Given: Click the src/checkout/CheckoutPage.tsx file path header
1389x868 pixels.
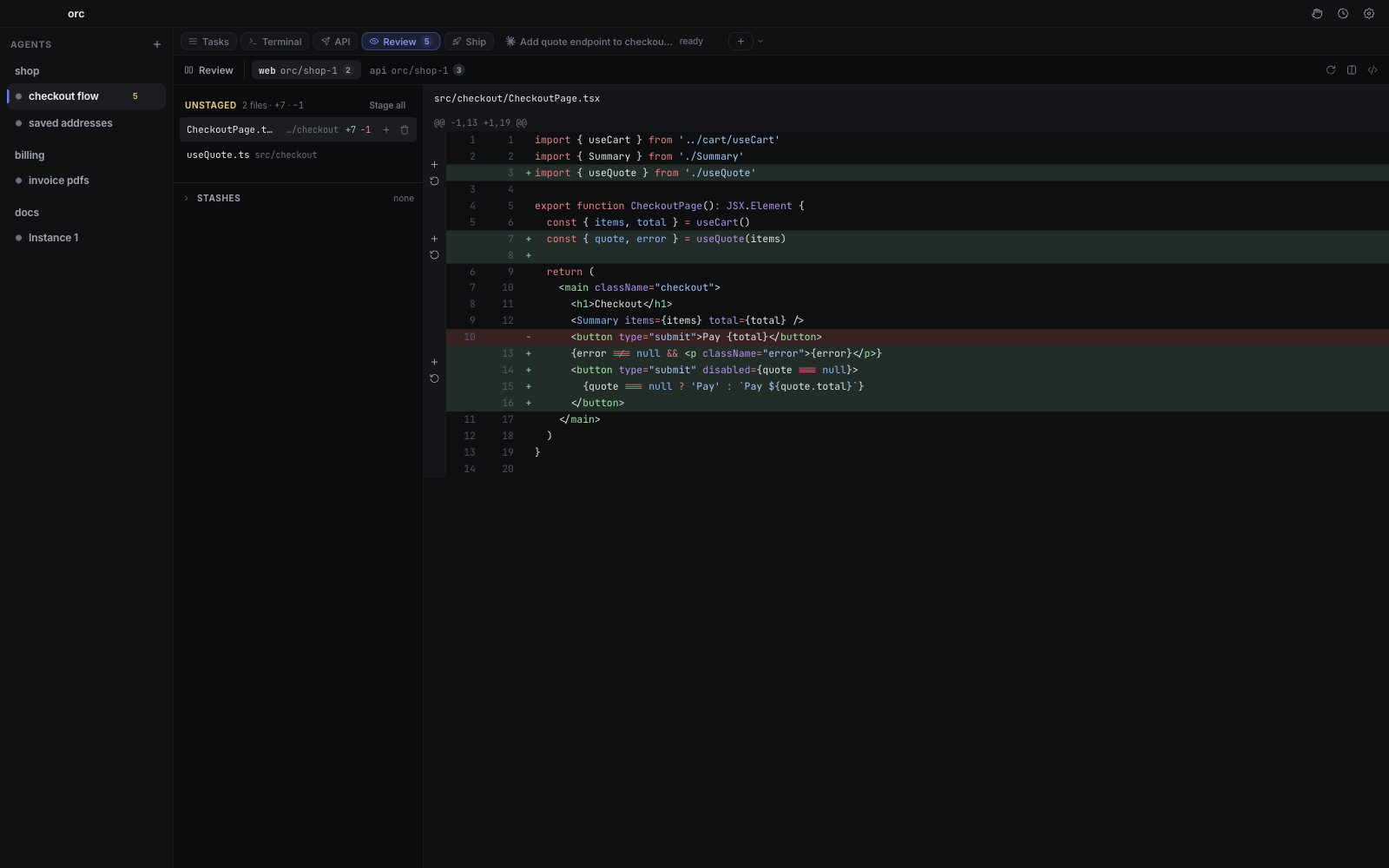Looking at the screenshot, I should click(517, 99).
